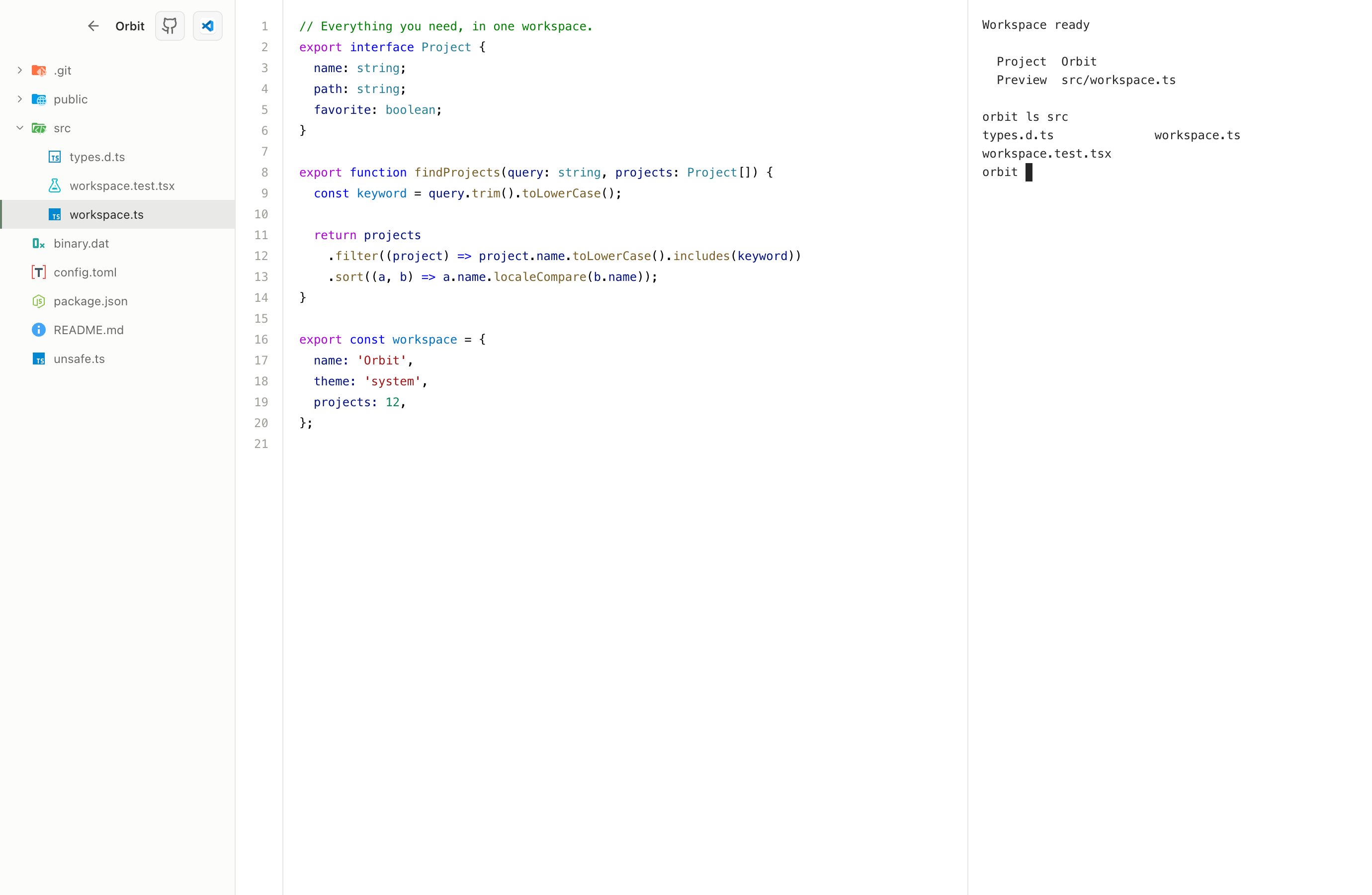Open the GitHub repository button

coord(170,26)
